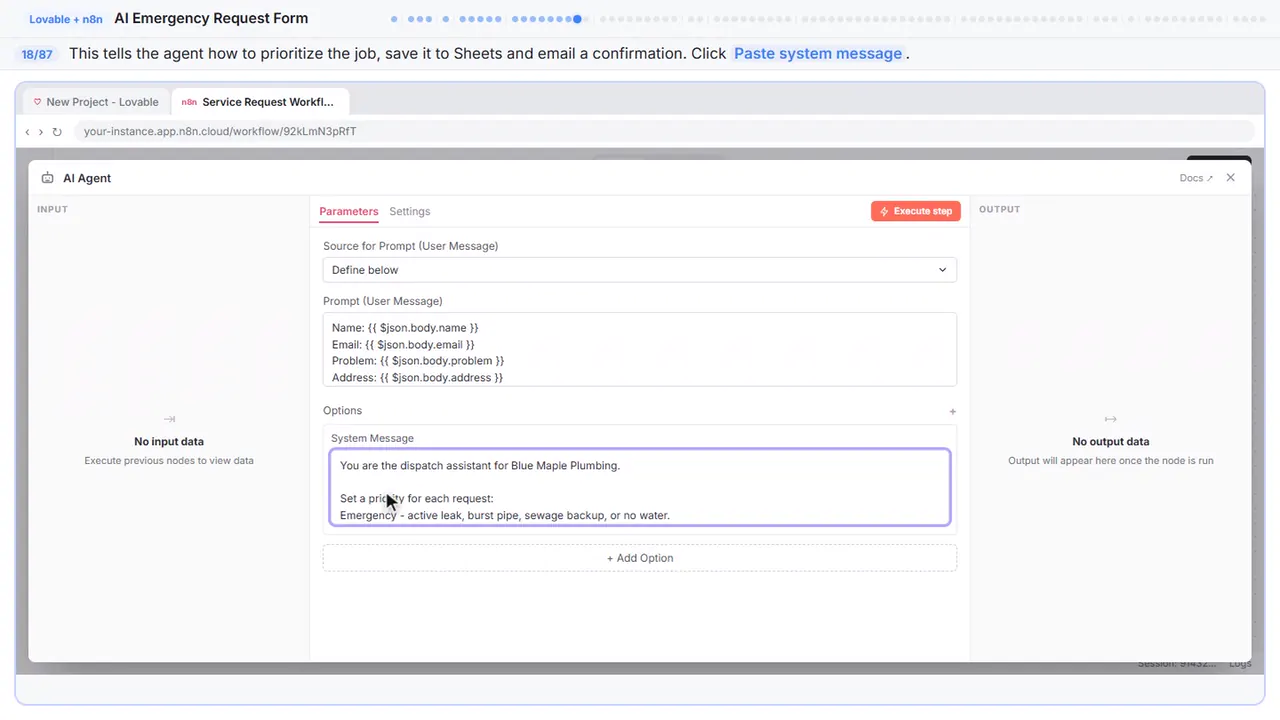The image size is (1280, 720).
Task: Click the plus icon beside Options
Action: [x=953, y=411]
